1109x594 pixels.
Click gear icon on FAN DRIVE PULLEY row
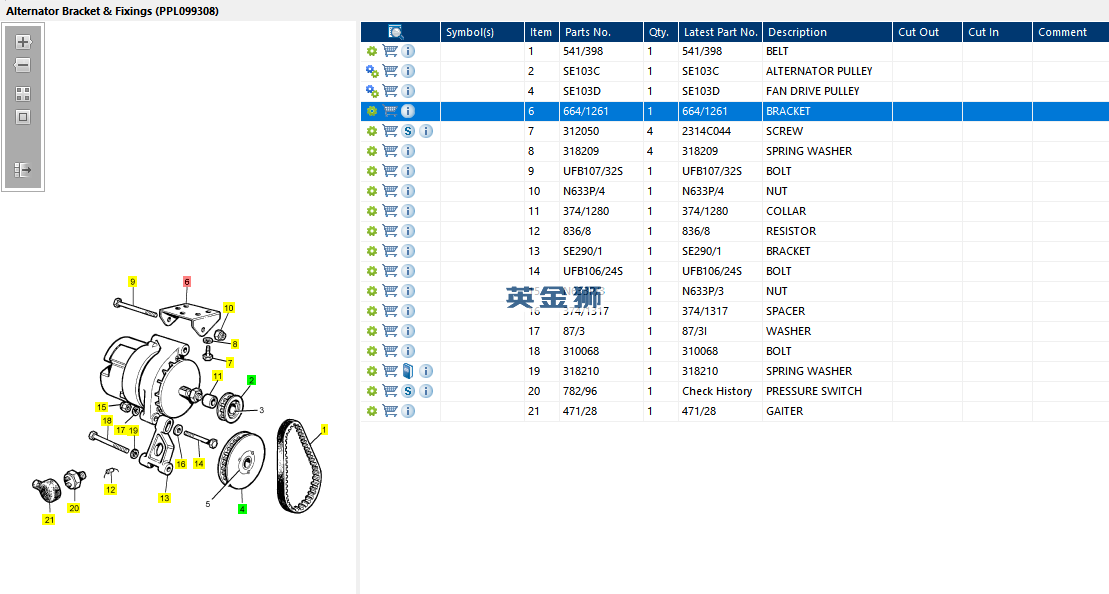click(372, 91)
